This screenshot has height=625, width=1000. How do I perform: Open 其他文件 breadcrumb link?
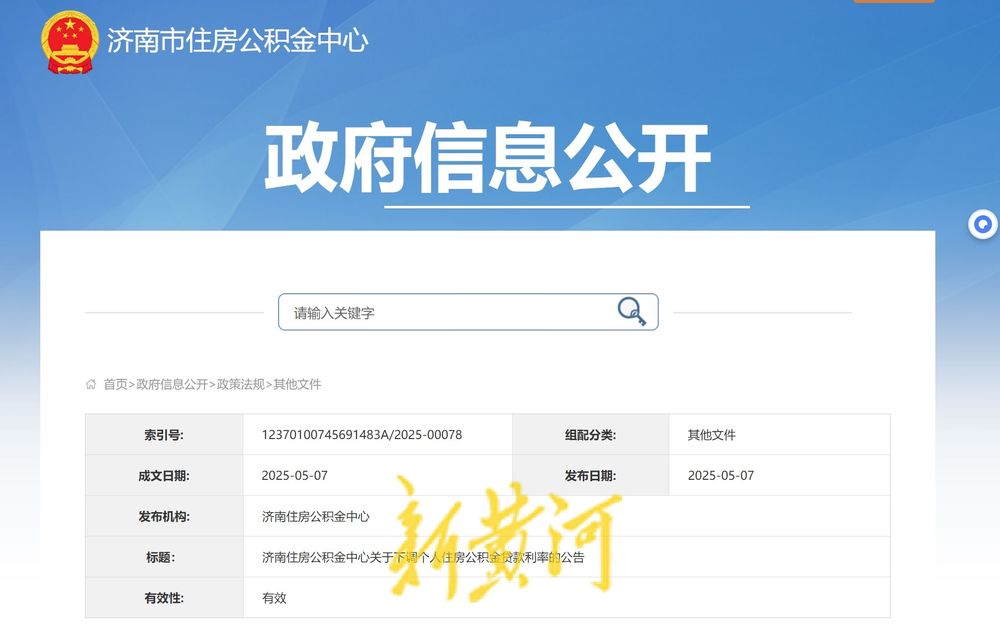[x=297, y=384]
